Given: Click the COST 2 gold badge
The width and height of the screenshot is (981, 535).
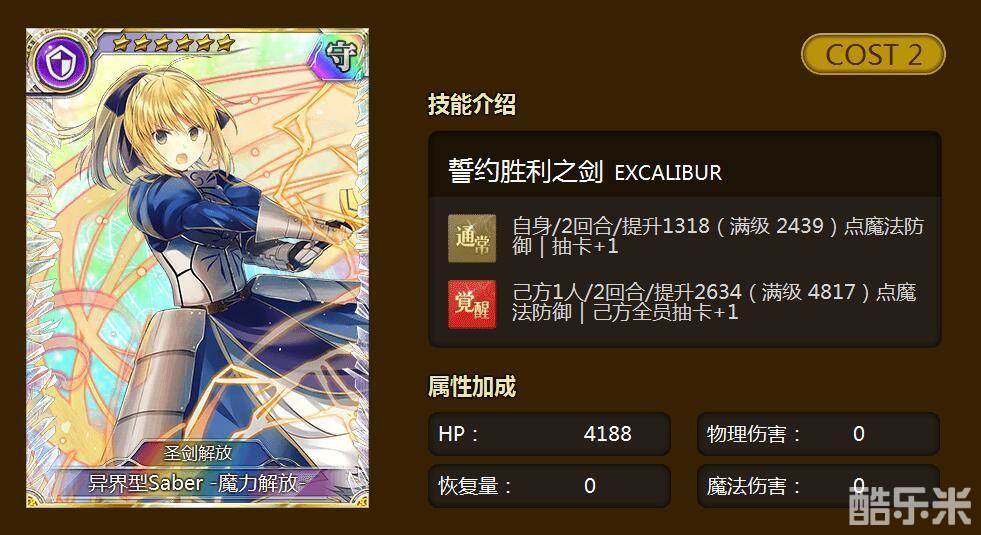Looking at the screenshot, I should pyautogui.click(x=873, y=54).
